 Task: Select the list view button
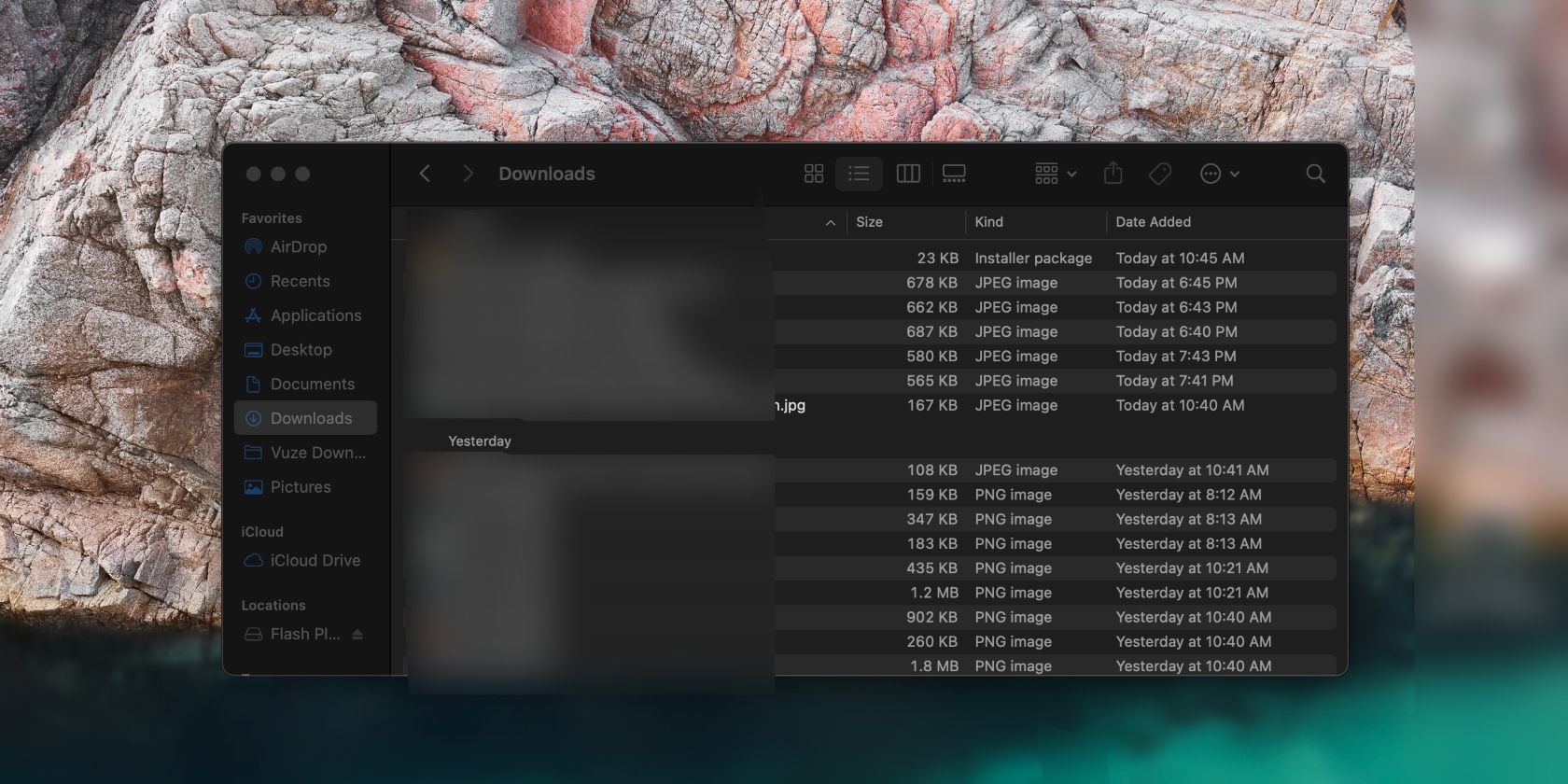859,174
